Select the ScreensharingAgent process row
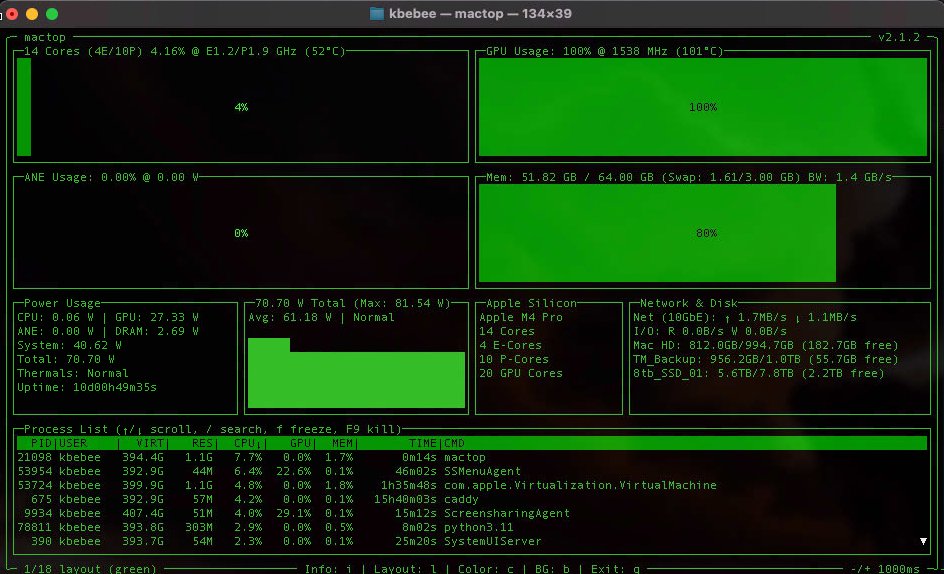This screenshot has width=944, height=574. tap(471, 513)
